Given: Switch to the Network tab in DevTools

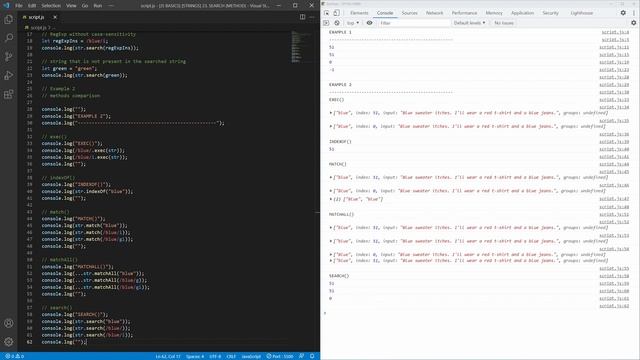Looking at the screenshot, I should tap(434, 13).
